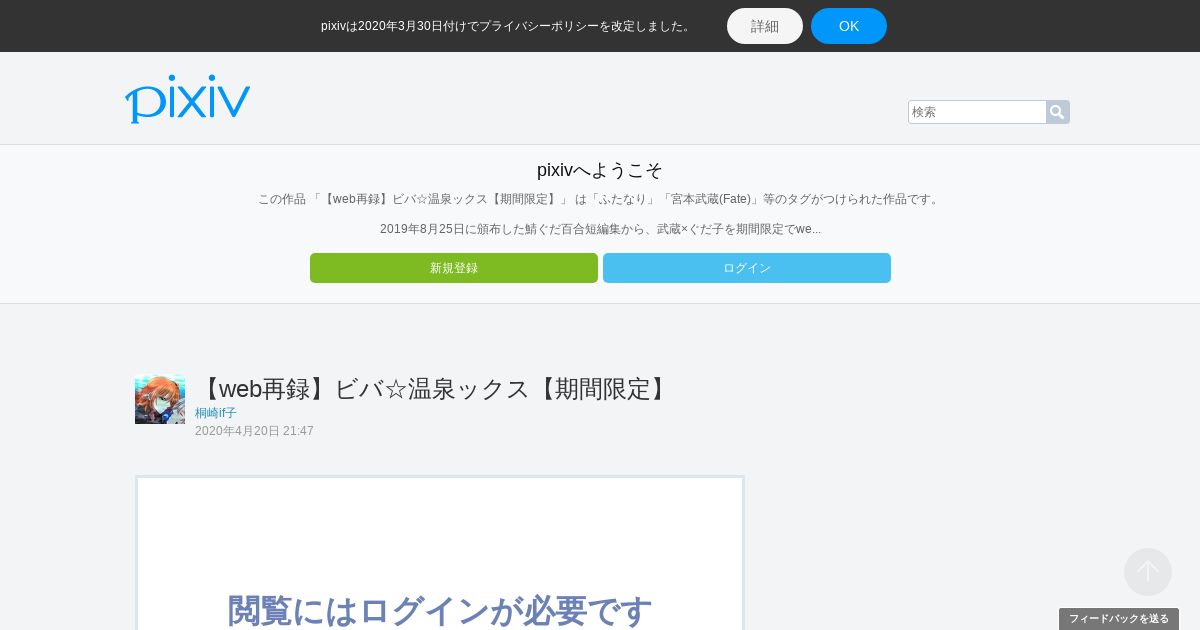Click the privacy policy notice text

pyautogui.click(x=507, y=26)
